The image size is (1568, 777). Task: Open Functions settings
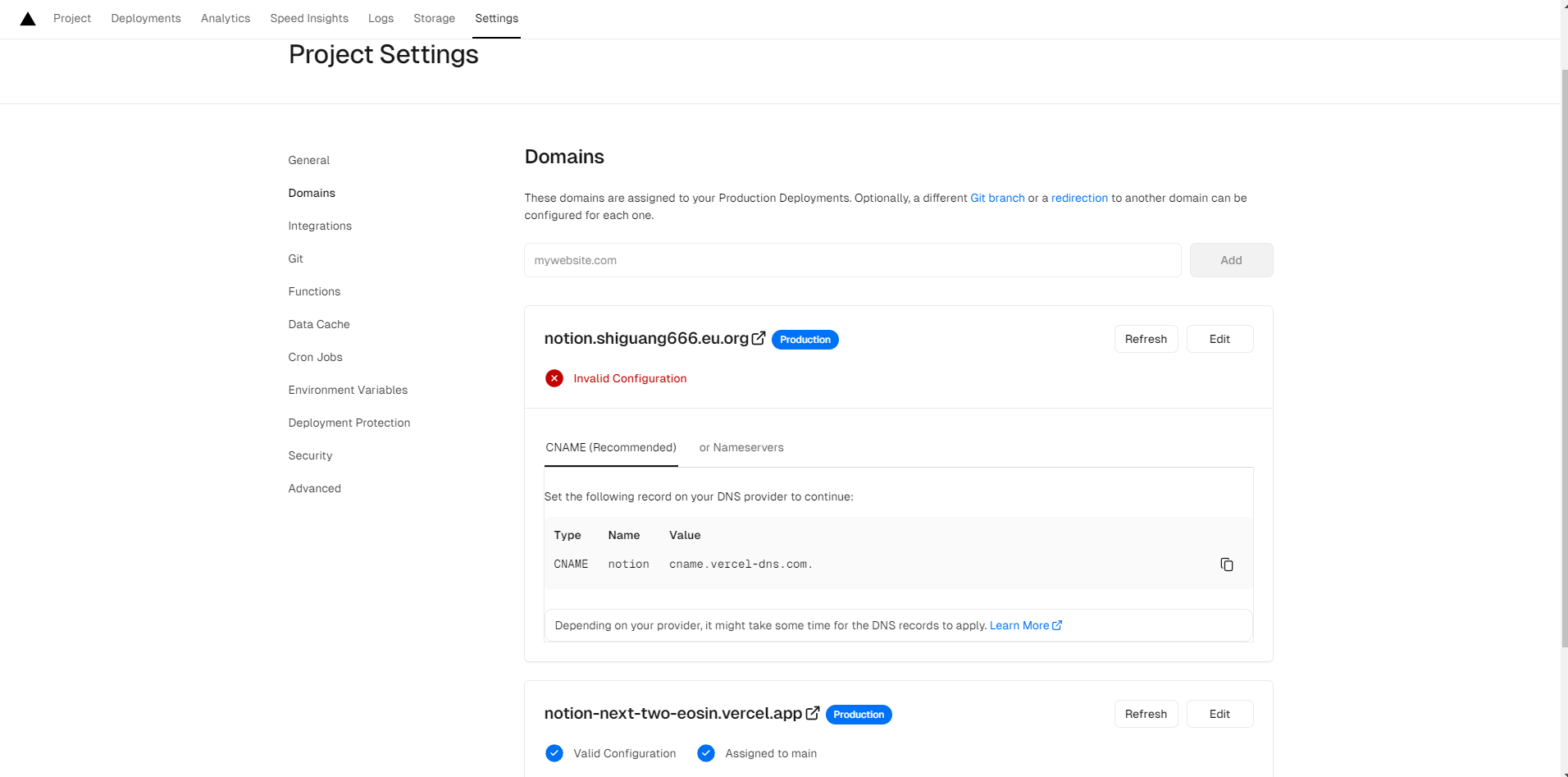[314, 291]
